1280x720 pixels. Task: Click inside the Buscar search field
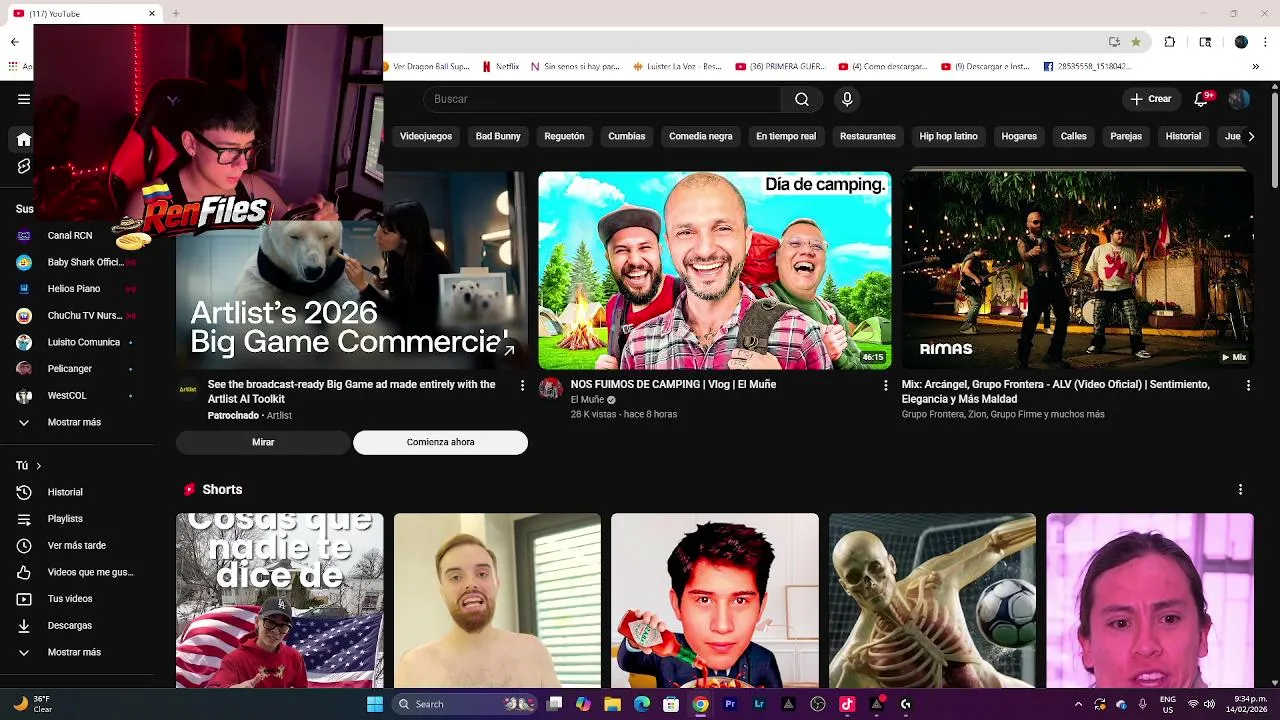click(604, 99)
